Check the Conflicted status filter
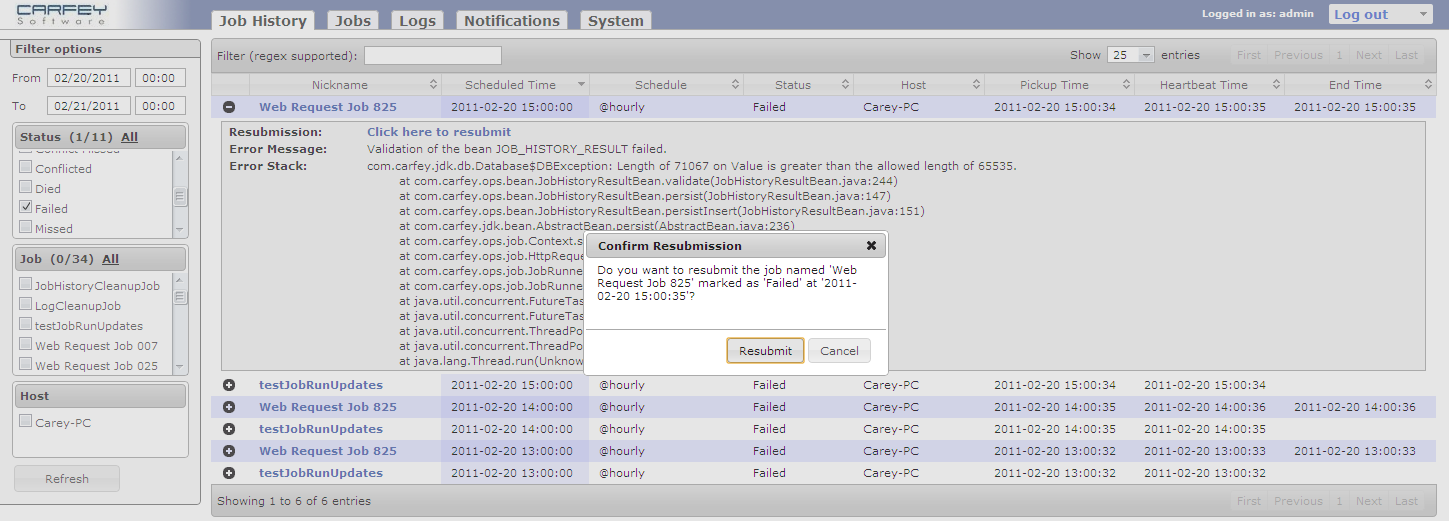This screenshot has width=1449, height=521. click(x=26, y=168)
